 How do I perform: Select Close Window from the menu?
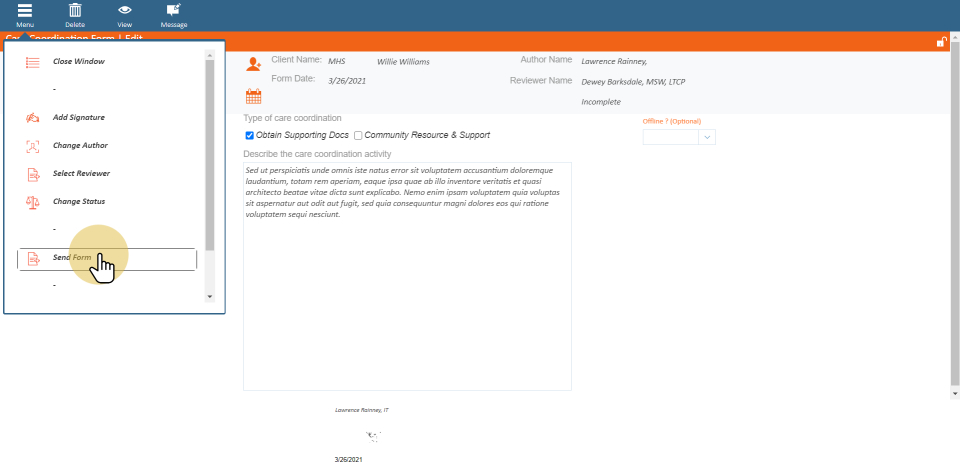pyautogui.click(x=79, y=62)
